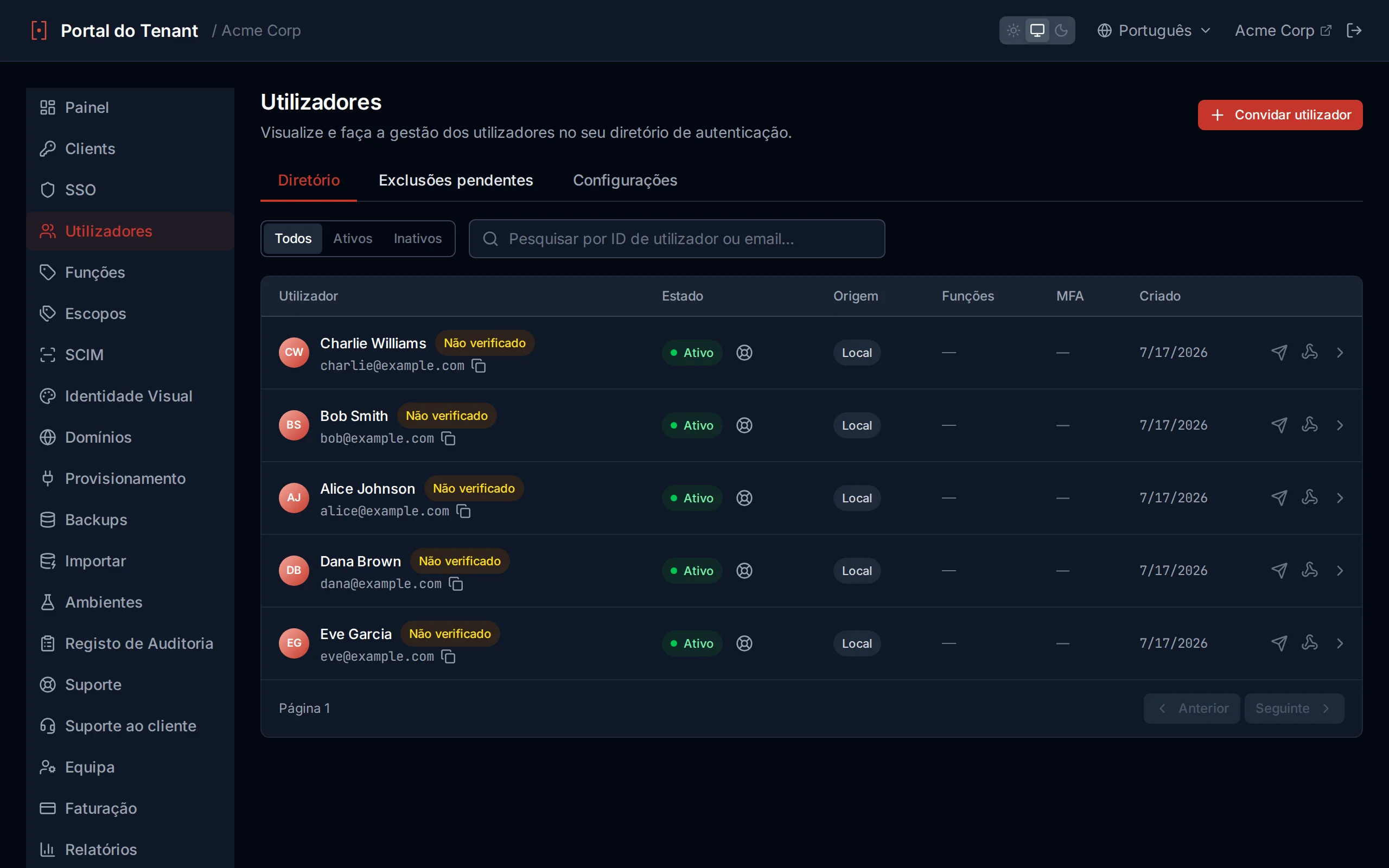Copy alice@example.com with copy icon
The height and width of the screenshot is (868, 1389).
click(x=463, y=511)
